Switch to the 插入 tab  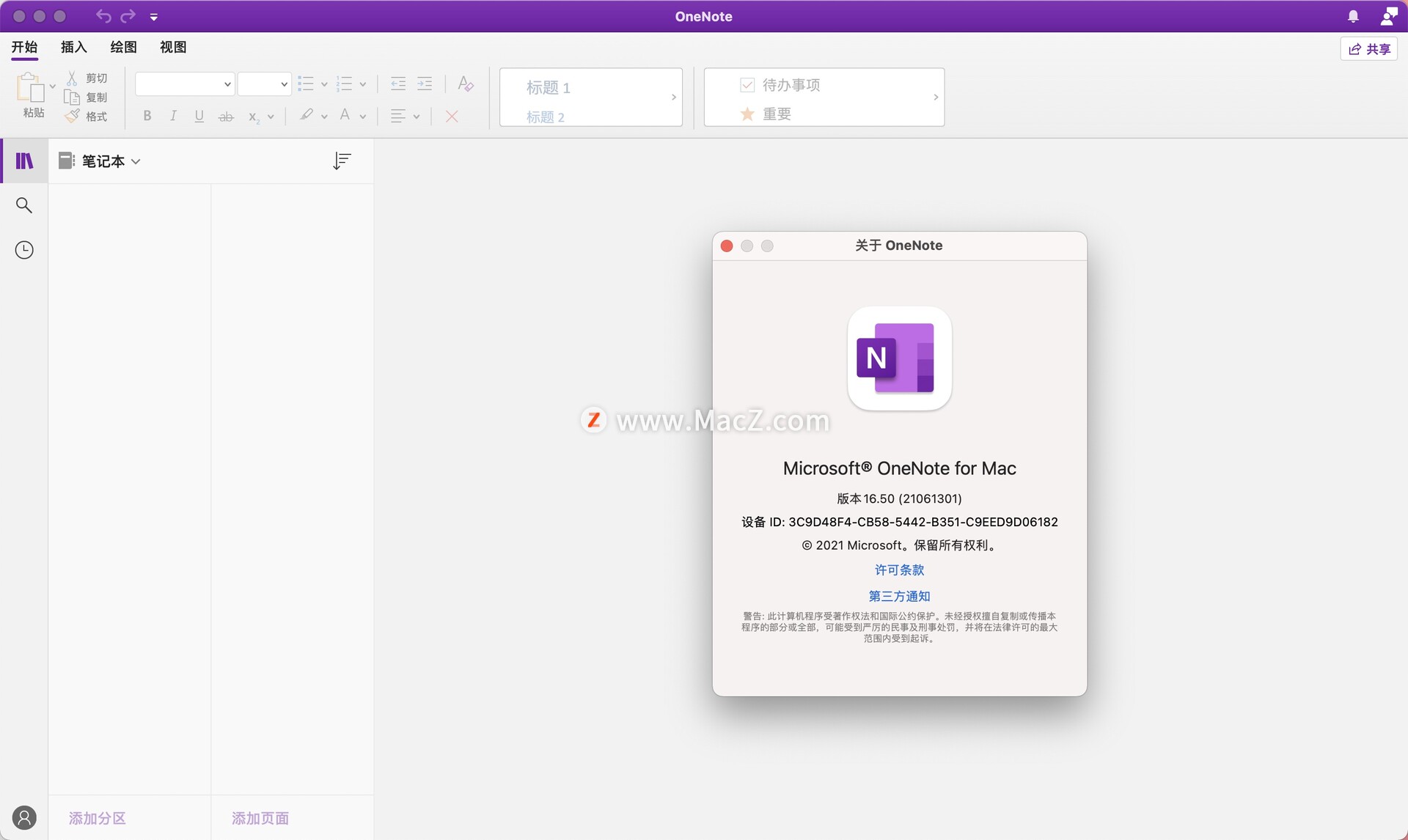(73, 47)
